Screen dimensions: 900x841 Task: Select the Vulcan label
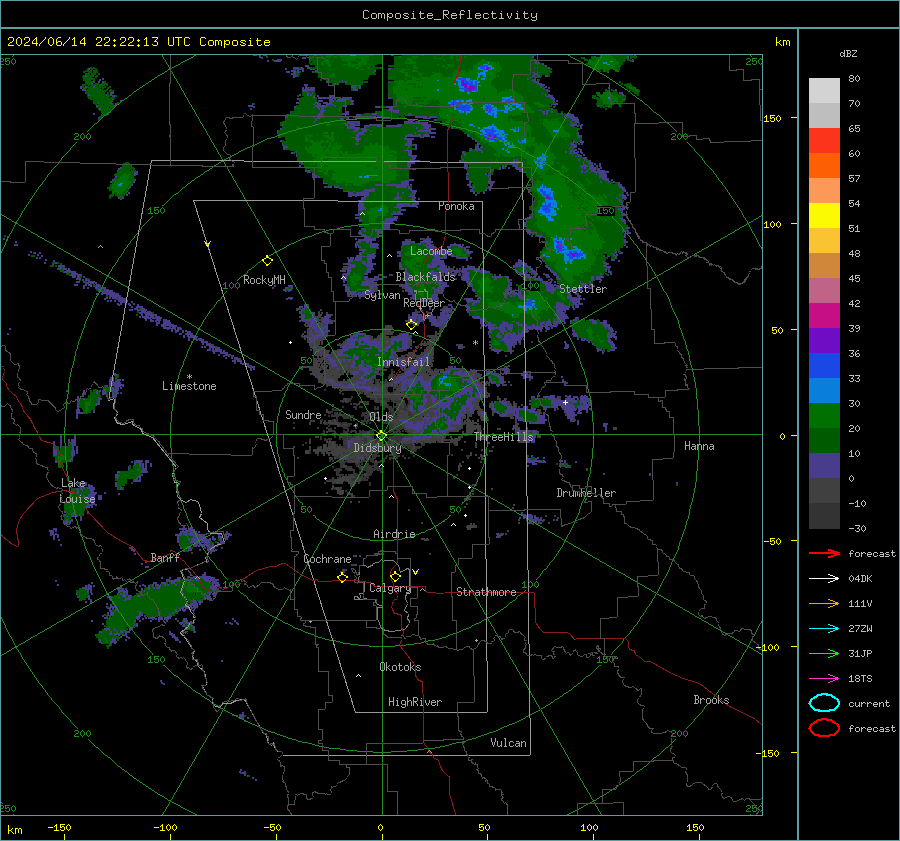(x=508, y=743)
